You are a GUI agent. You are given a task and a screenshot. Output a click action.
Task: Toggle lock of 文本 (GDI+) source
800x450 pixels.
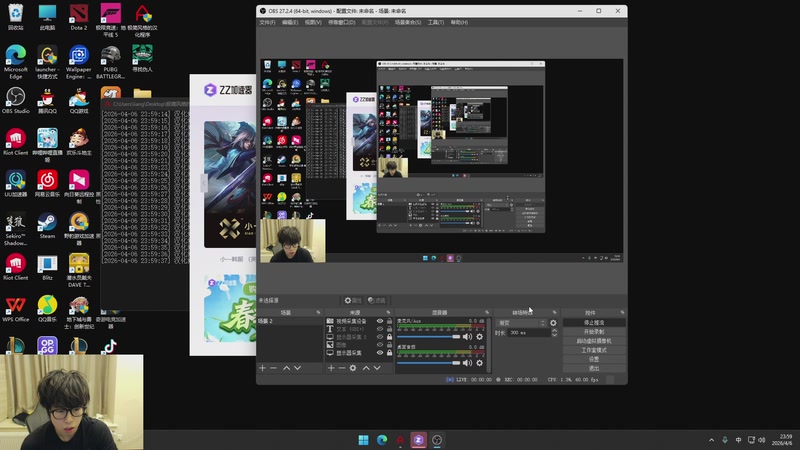click(x=389, y=329)
